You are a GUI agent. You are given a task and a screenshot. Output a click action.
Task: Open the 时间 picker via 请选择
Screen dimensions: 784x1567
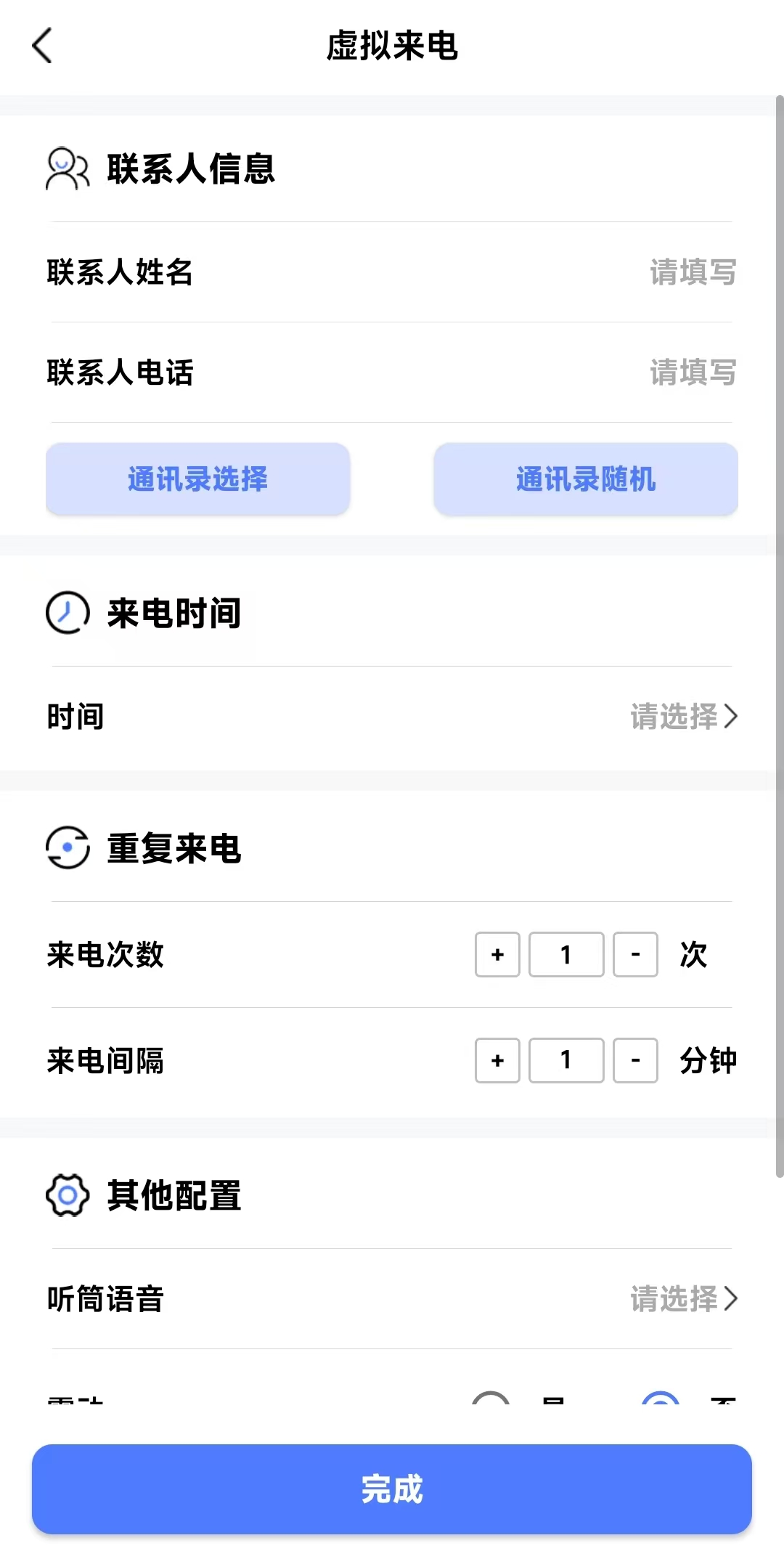[683, 717]
